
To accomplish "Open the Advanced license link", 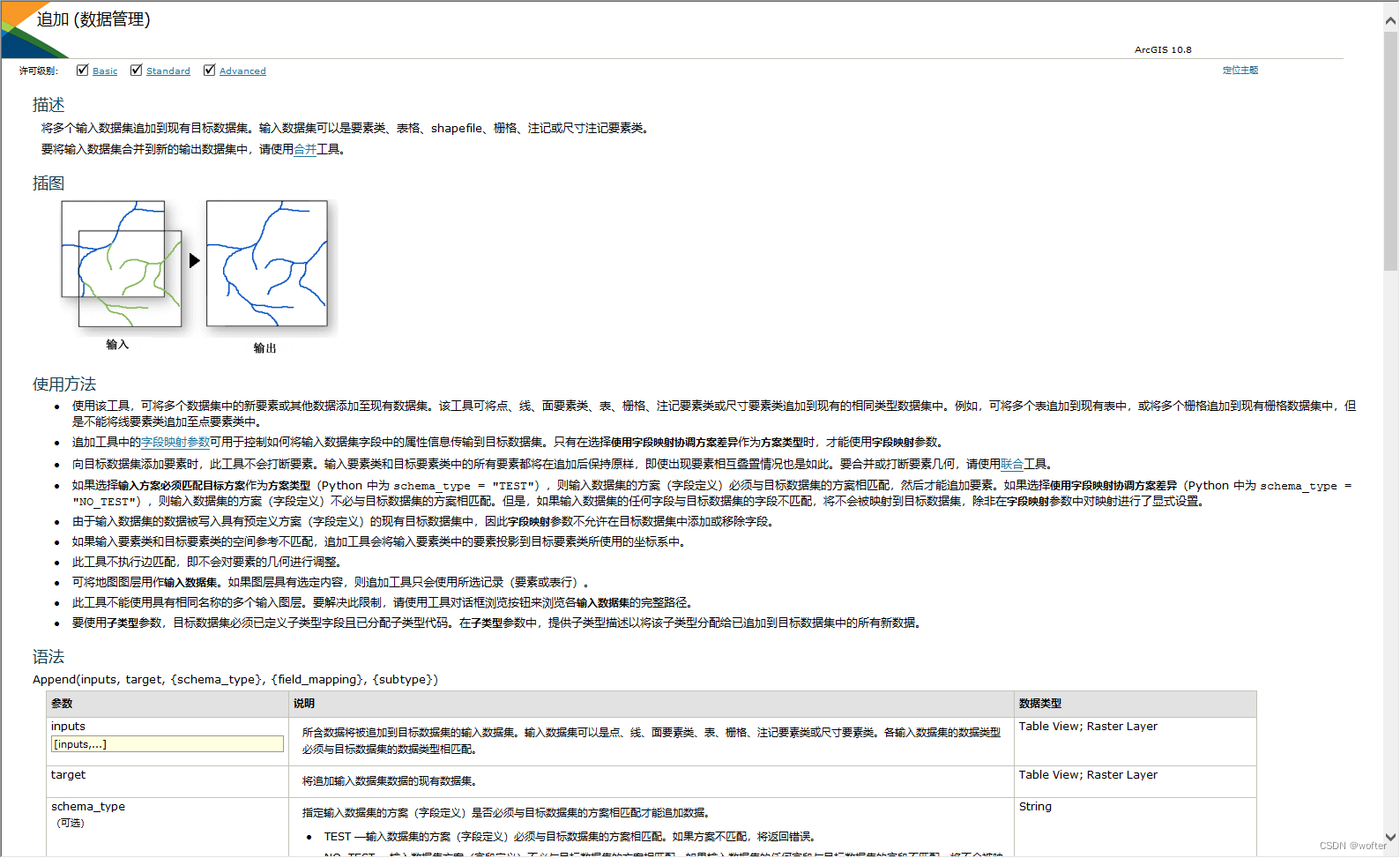I will click(x=242, y=71).
